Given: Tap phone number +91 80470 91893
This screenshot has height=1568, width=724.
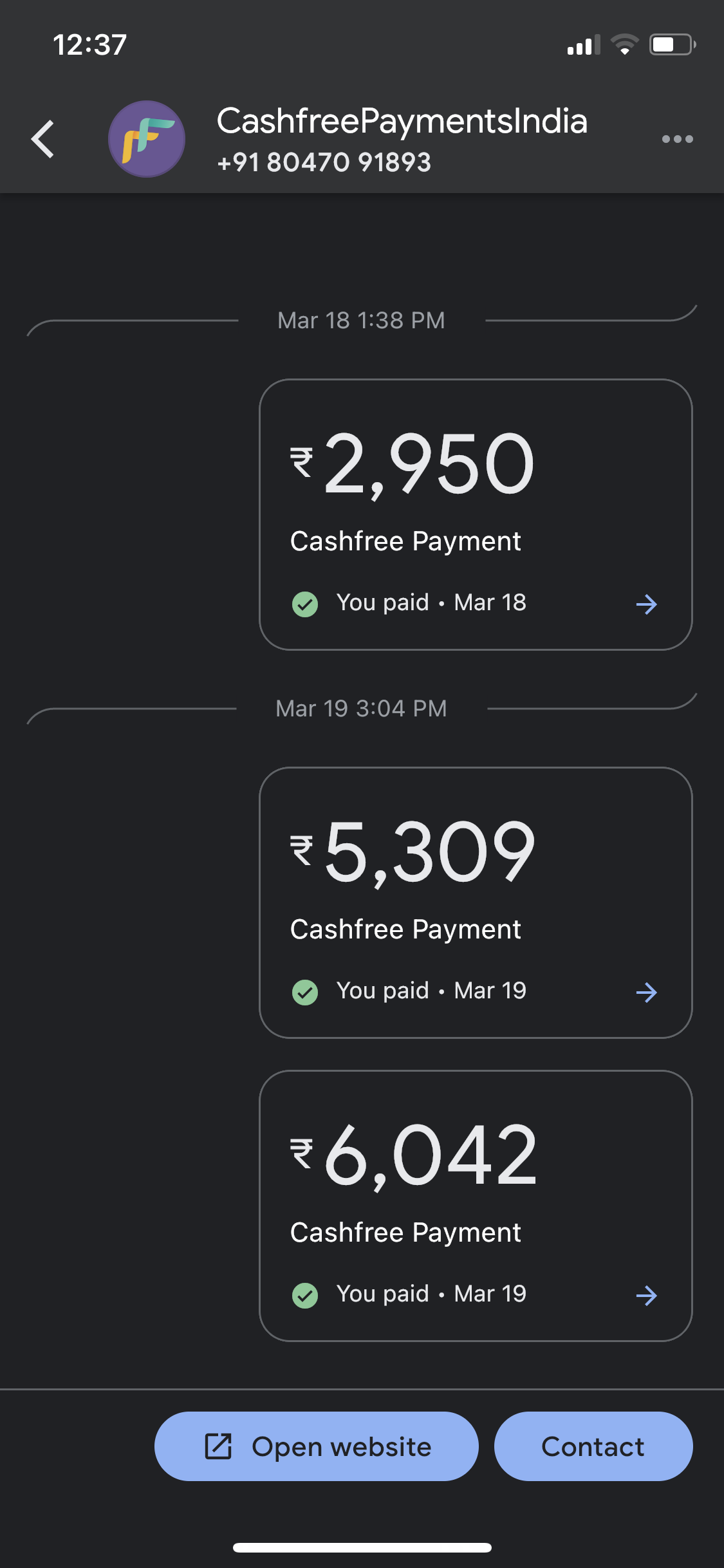Looking at the screenshot, I should click(x=324, y=163).
